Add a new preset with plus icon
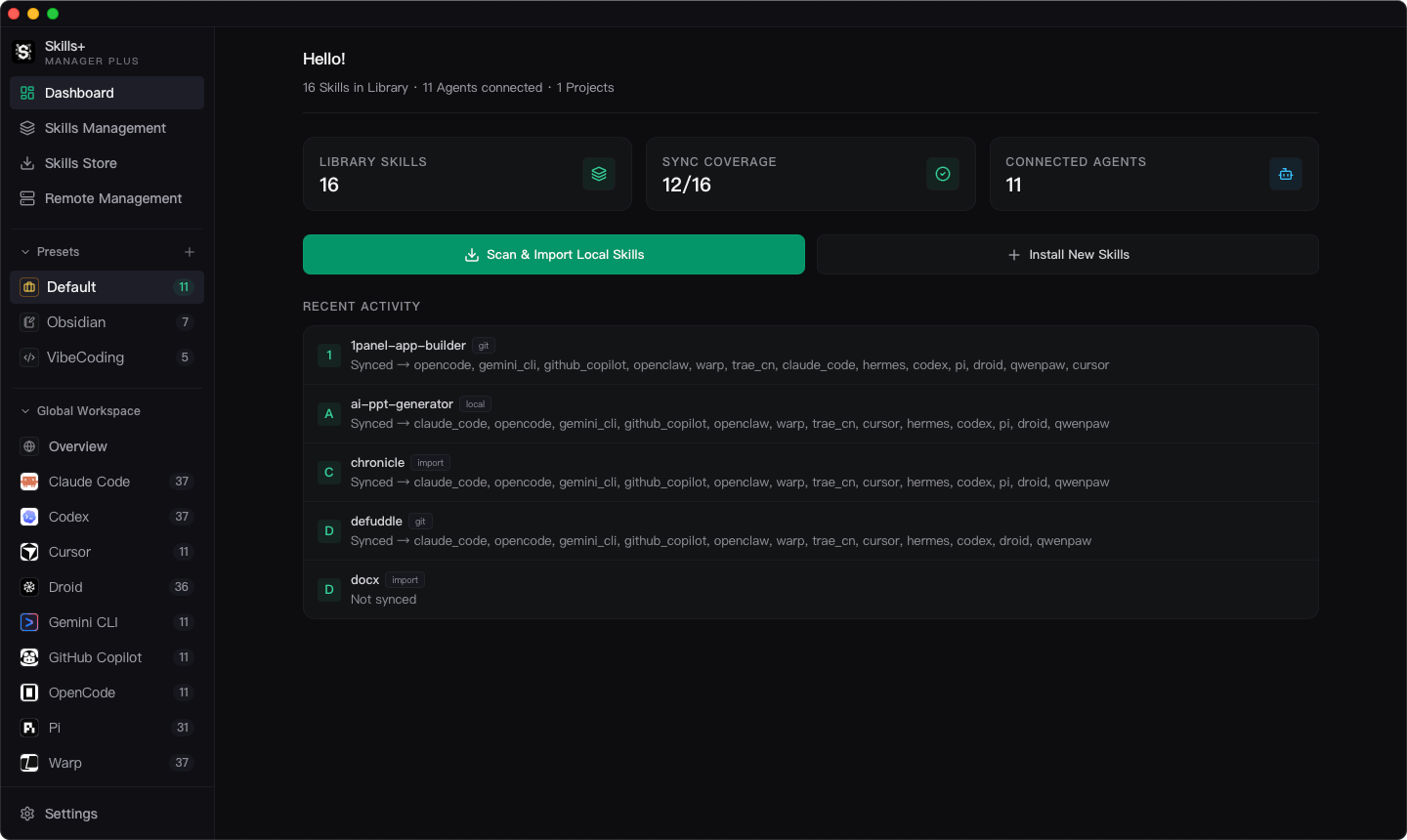The image size is (1407, 840). 190,252
